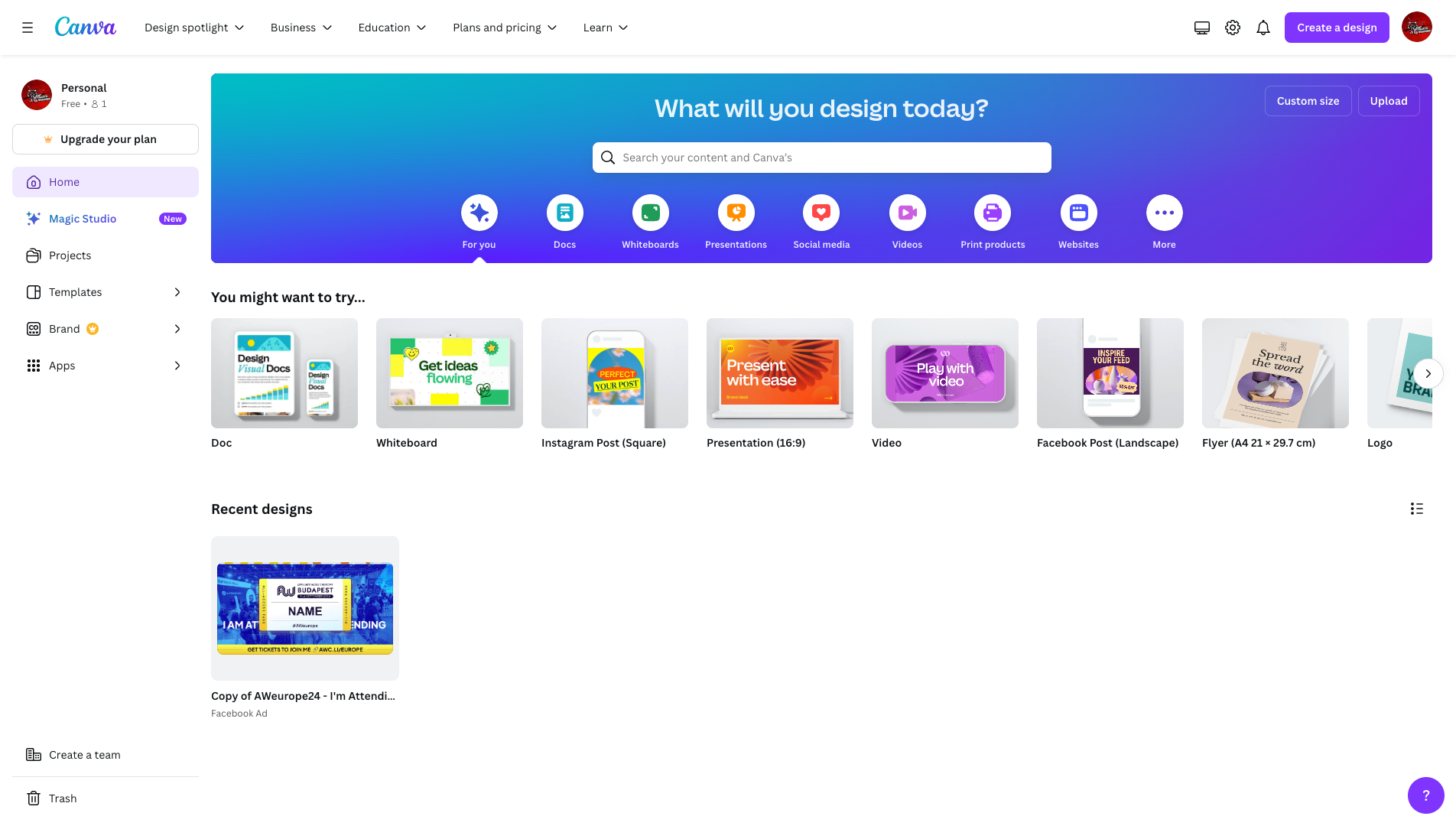
Task: Click the Create a design button
Action: 1336,28
